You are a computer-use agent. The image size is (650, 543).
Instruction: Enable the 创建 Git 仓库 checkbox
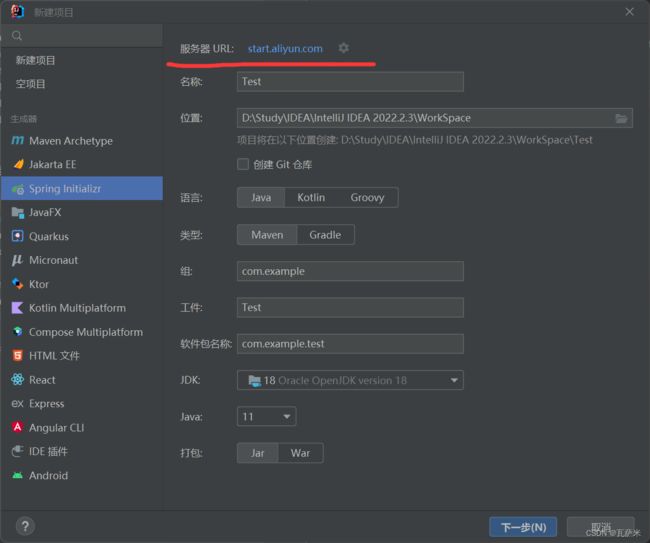(x=243, y=164)
